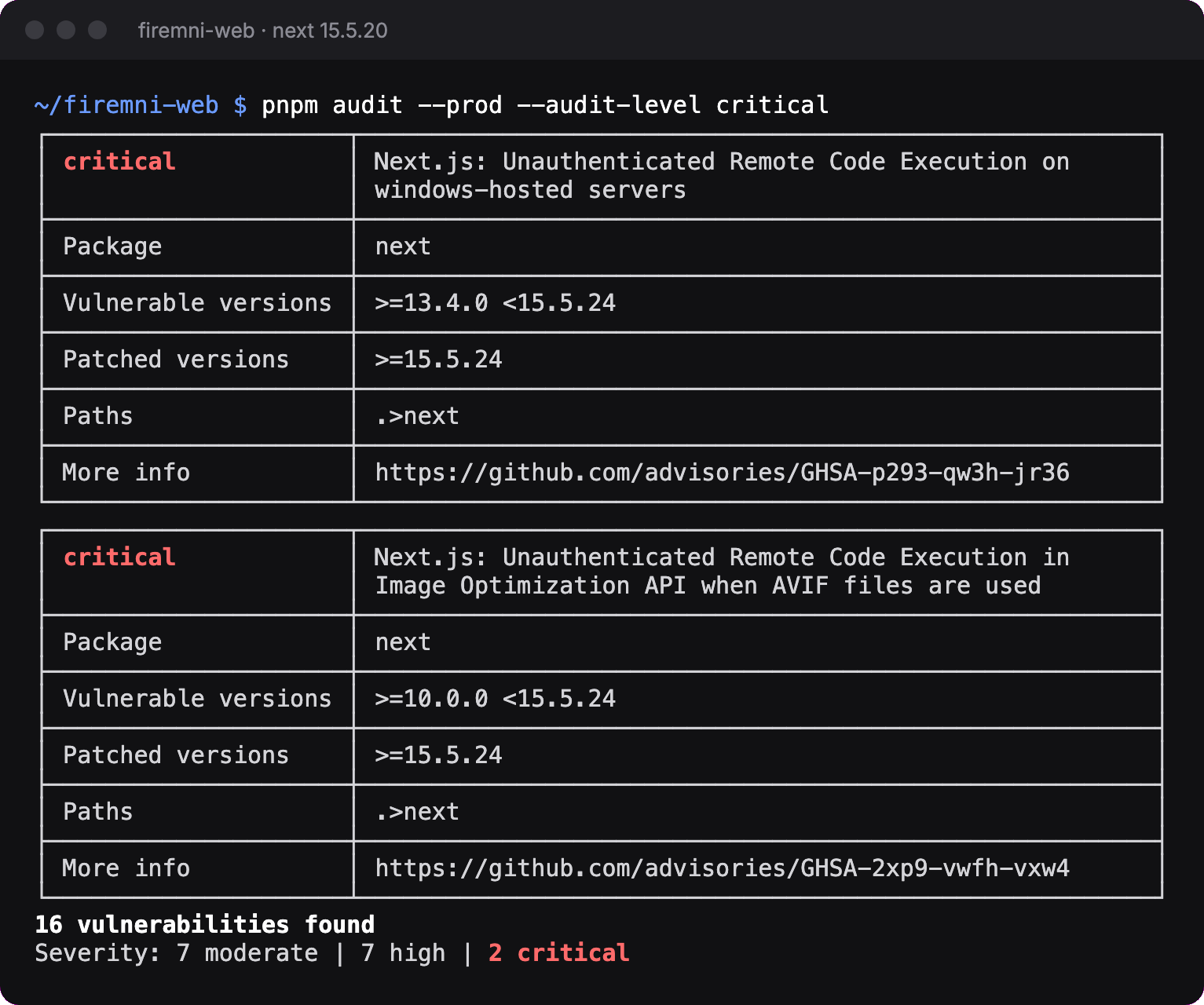Open the GHSA-p293-qw3h-jr36 advisory link

point(722,473)
